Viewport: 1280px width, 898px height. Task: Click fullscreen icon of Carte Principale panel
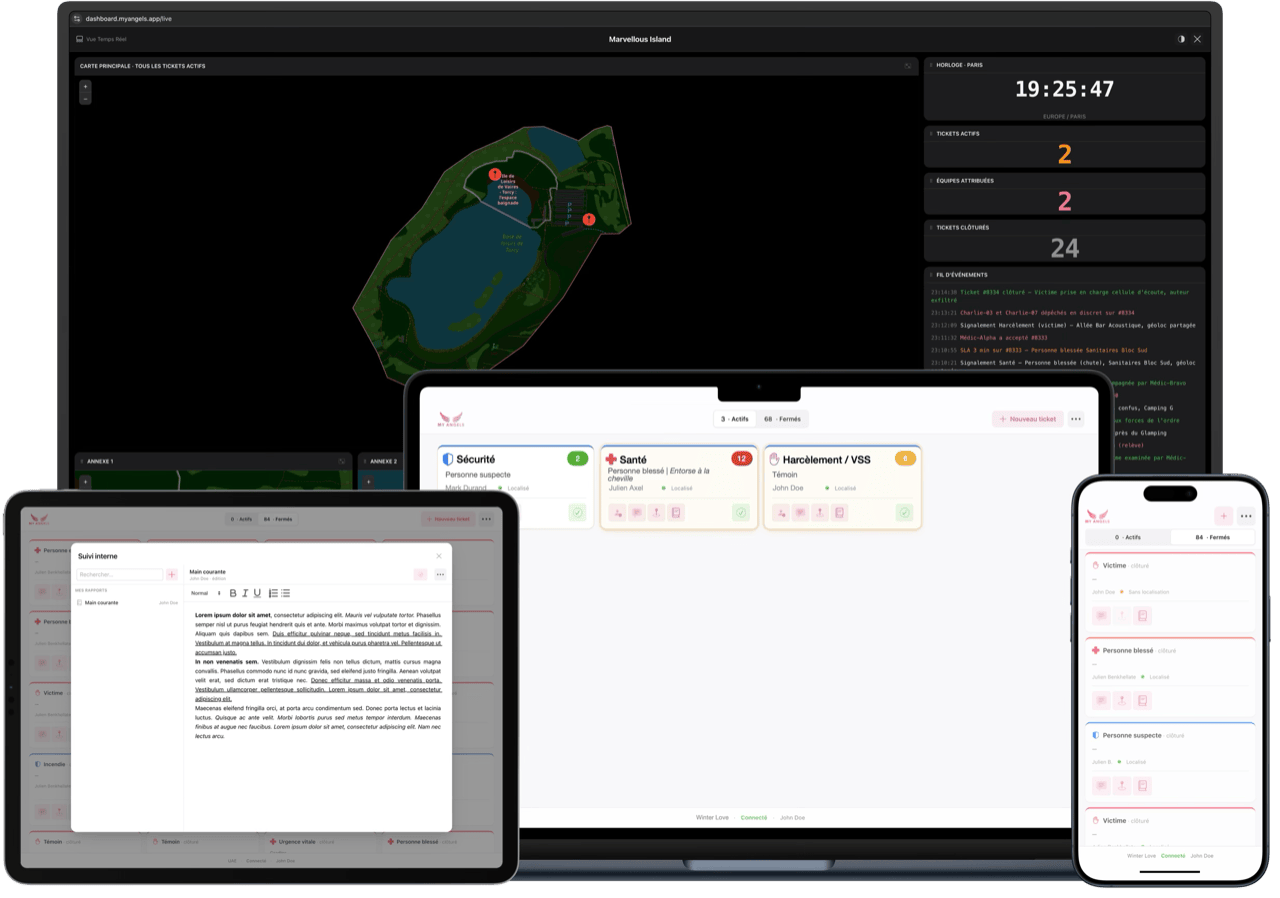(908, 66)
